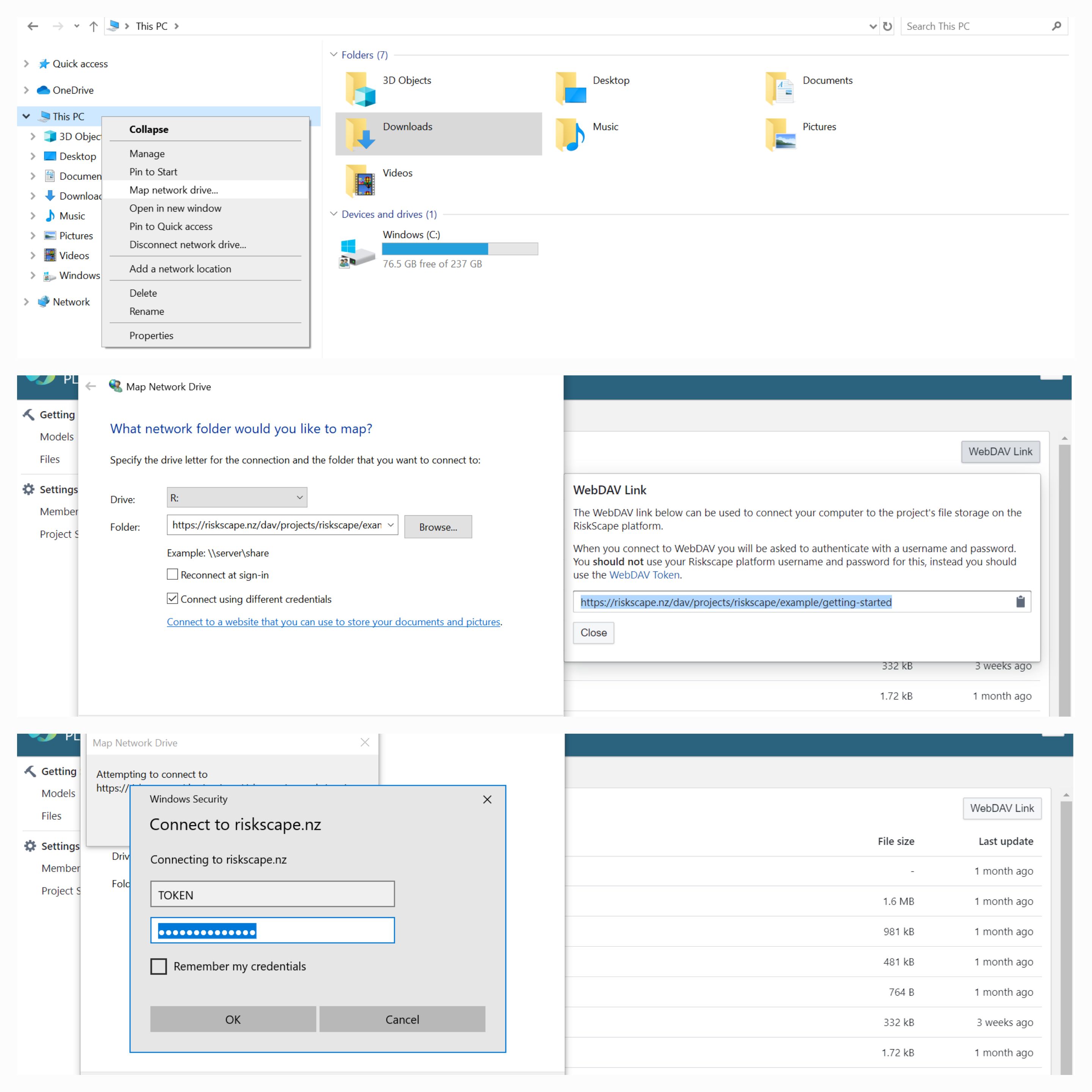1092x1092 pixels.
Task: Open the WebDAV Token link
Action: [x=644, y=575]
